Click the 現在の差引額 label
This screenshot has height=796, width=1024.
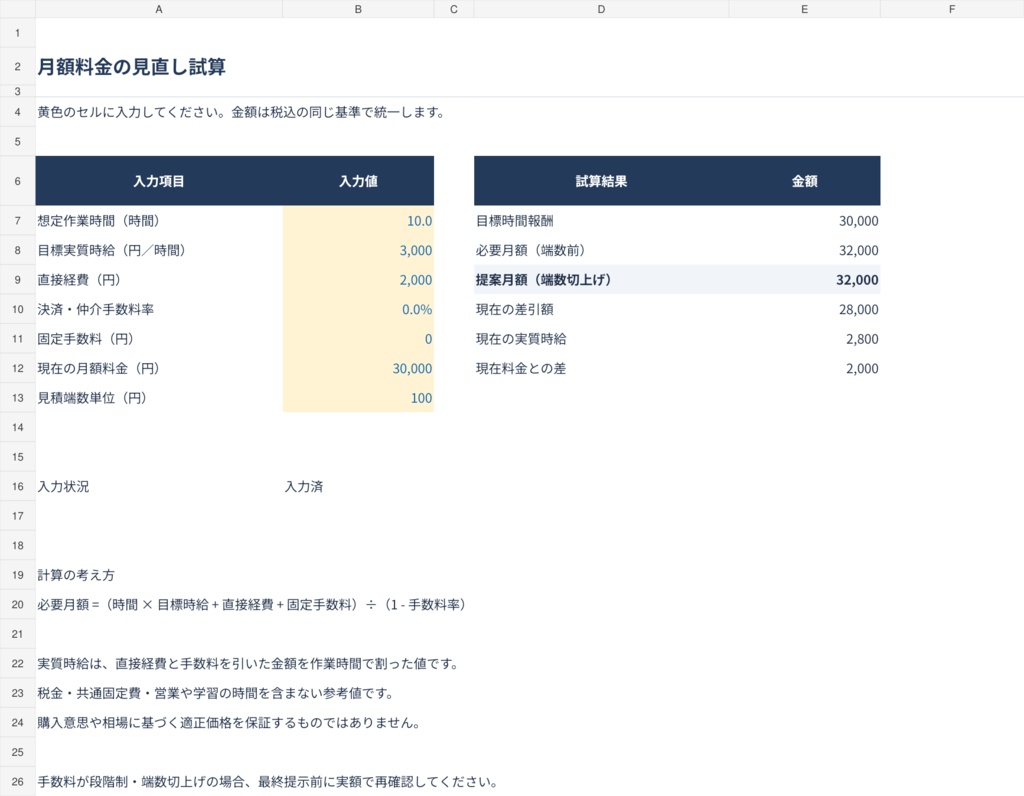click(x=515, y=310)
